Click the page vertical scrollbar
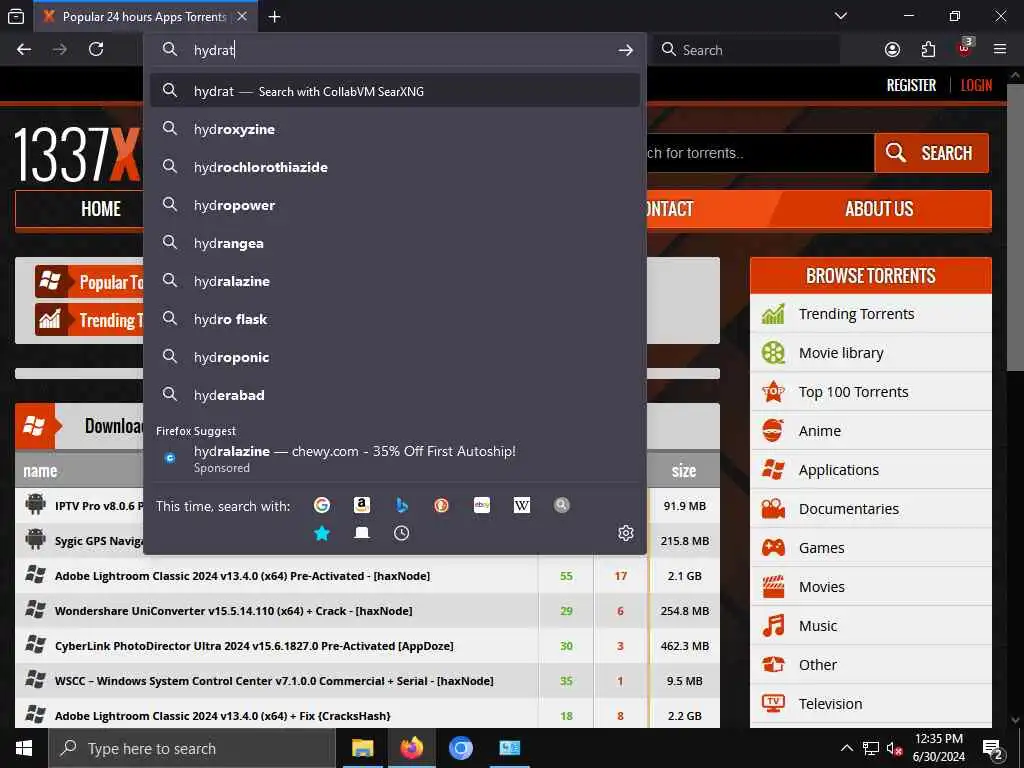Image resolution: width=1024 pixels, height=768 pixels. pyautogui.click(x=1015, y=226)
